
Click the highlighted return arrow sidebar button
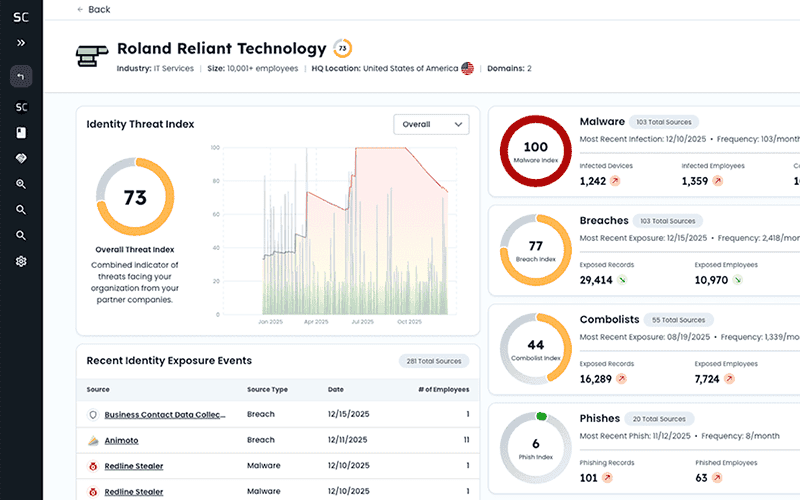click(21, 77)
